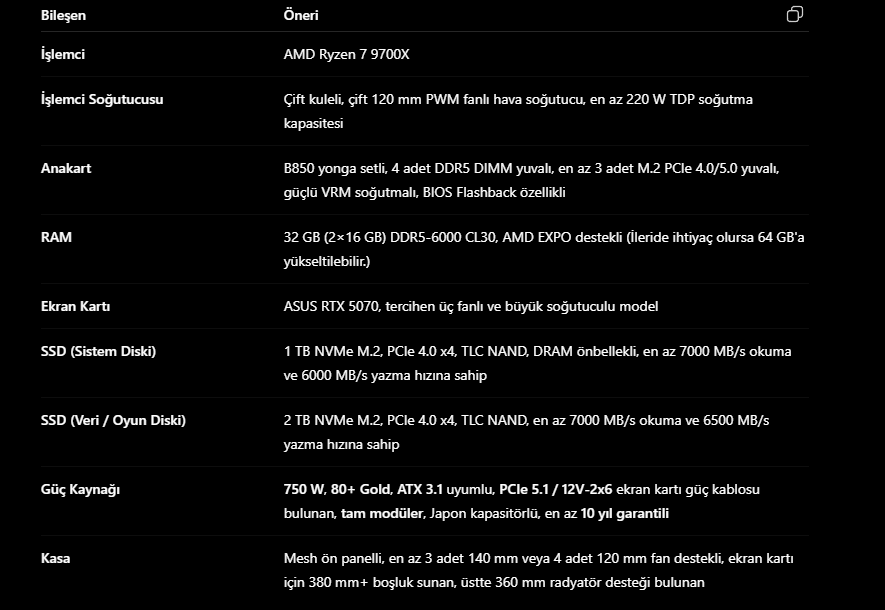Image resolution: width=885 pixels, height=610 pixels.
Task: Click the 1 TB NVMe M.2 description
Action: pyautogui.click(x=537, y=363)
